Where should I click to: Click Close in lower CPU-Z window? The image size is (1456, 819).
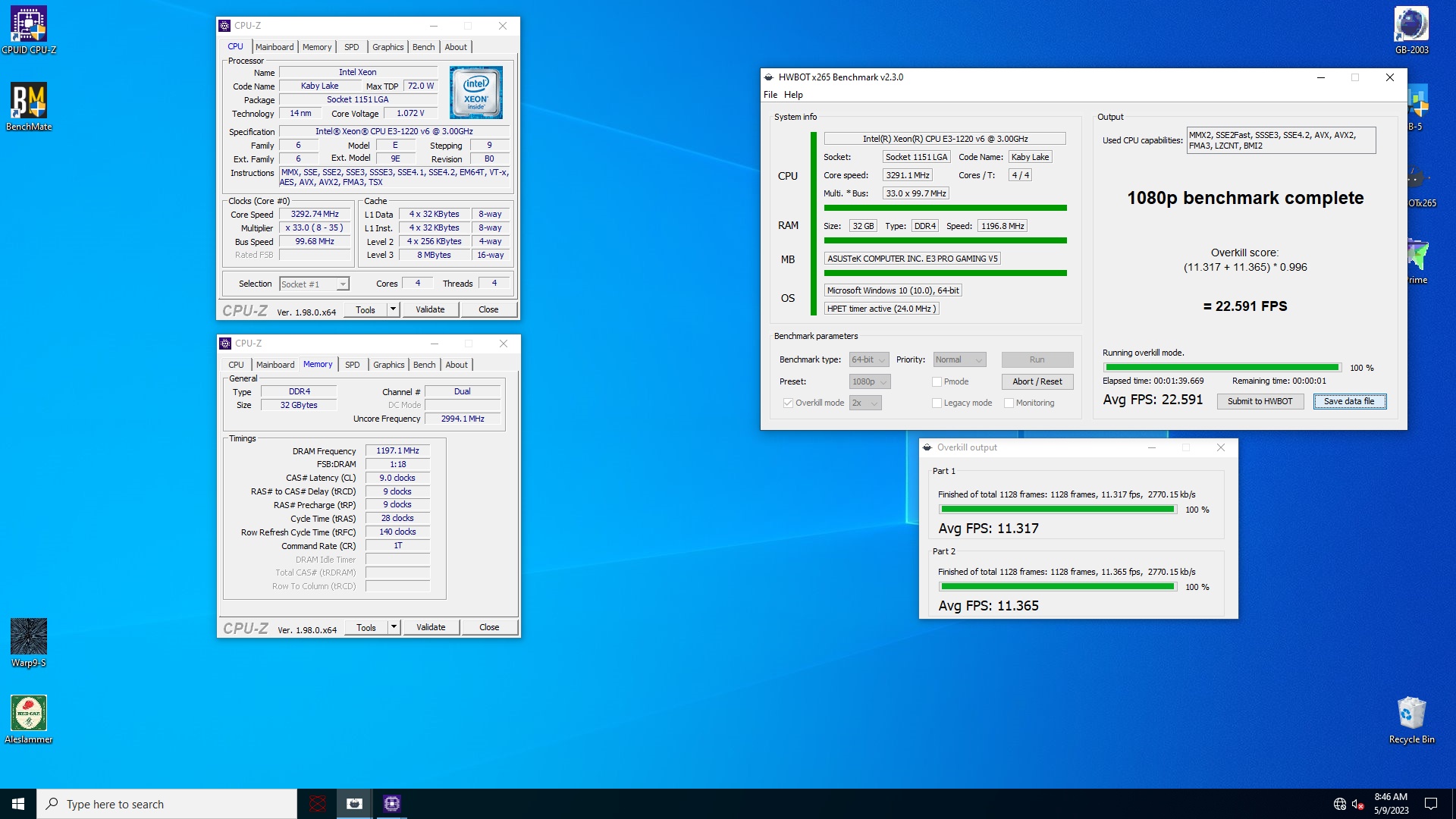coord(489,627)
